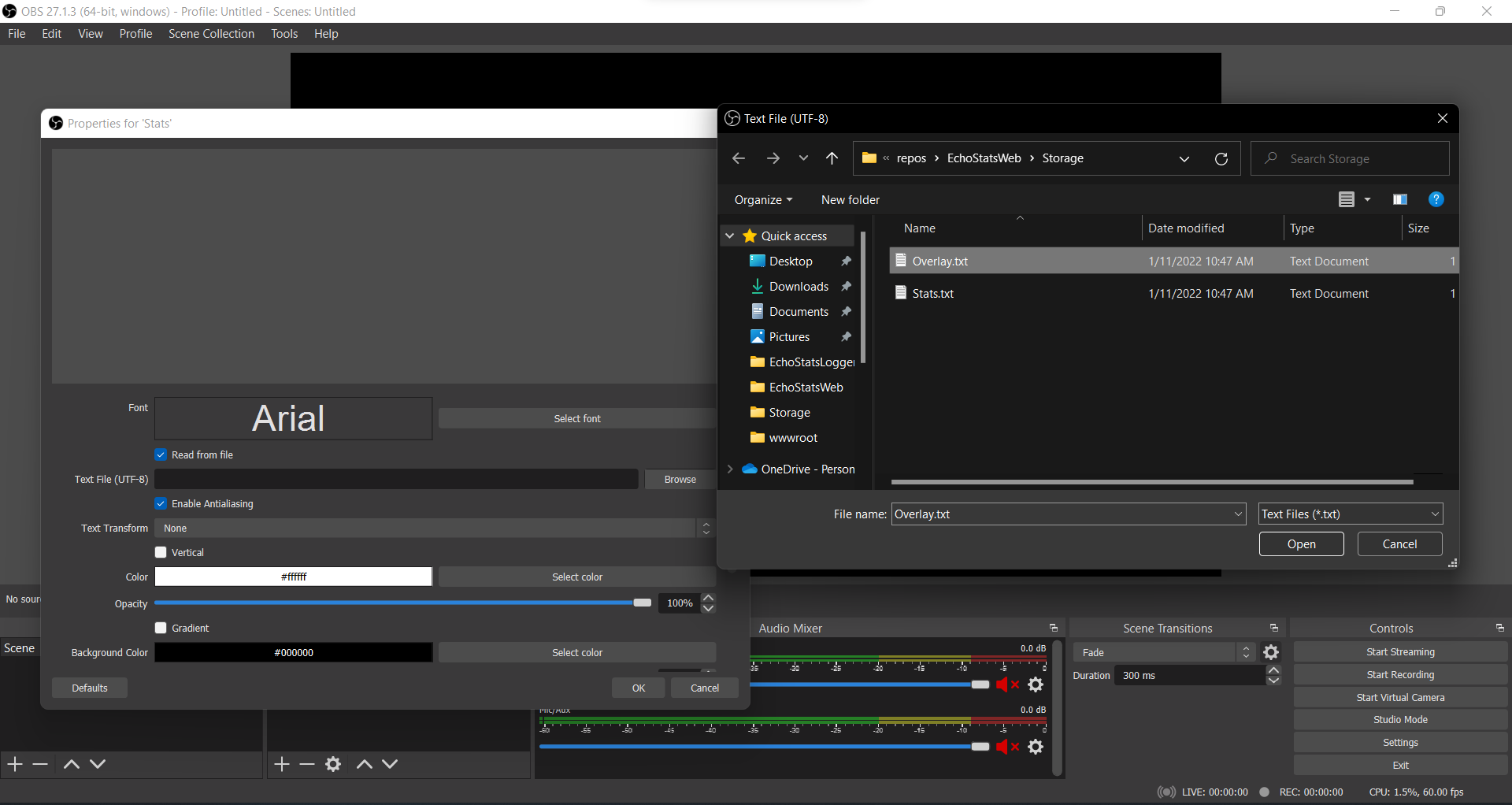Image resolution: width=1512 pixels, height=805 pixels.
Task: Open Desktop Audio settings gear
Action: (1036, 684)
